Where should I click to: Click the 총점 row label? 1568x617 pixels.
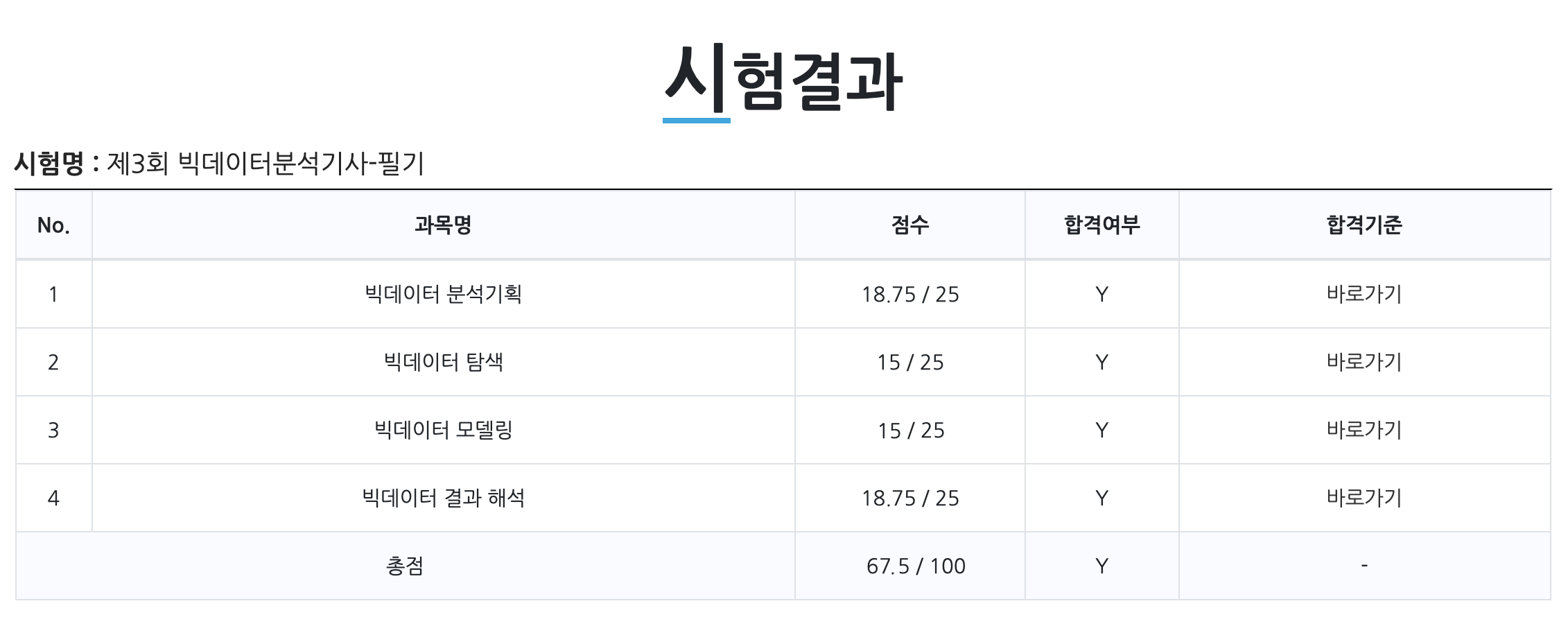405,566
